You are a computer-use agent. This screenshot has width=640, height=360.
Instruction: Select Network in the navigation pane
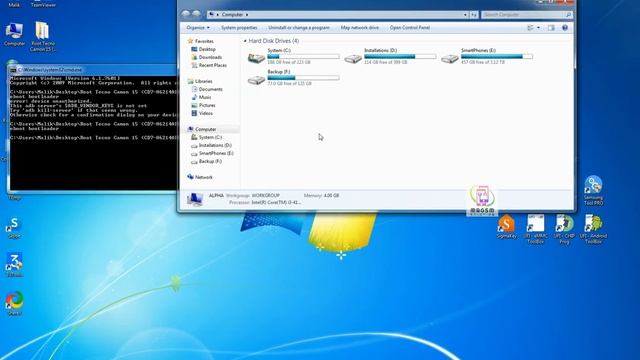pyautogui.click(x=203, y=177)
